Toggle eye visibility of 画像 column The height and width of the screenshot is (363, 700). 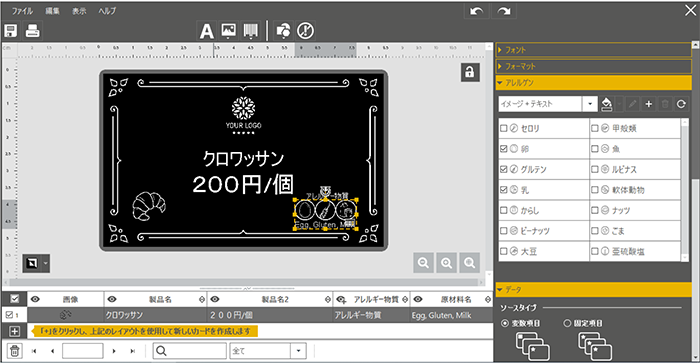[x=35, y=299]
